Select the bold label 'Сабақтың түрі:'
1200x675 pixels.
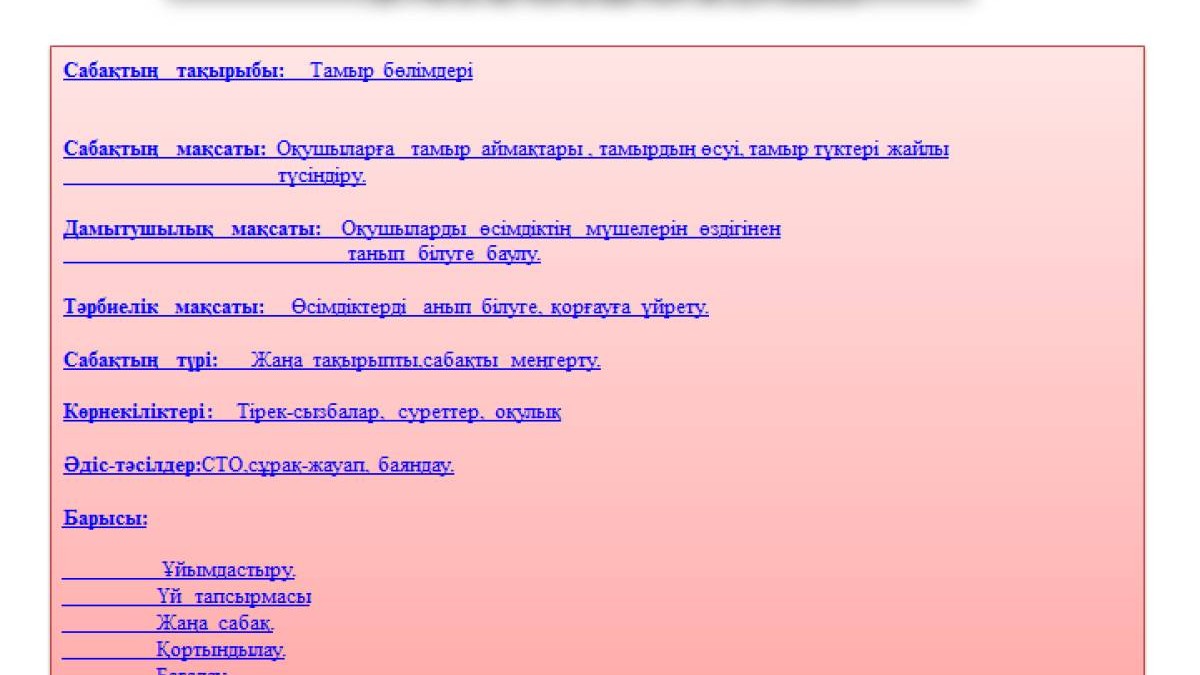pyautogui.click(x=141, y=360)
